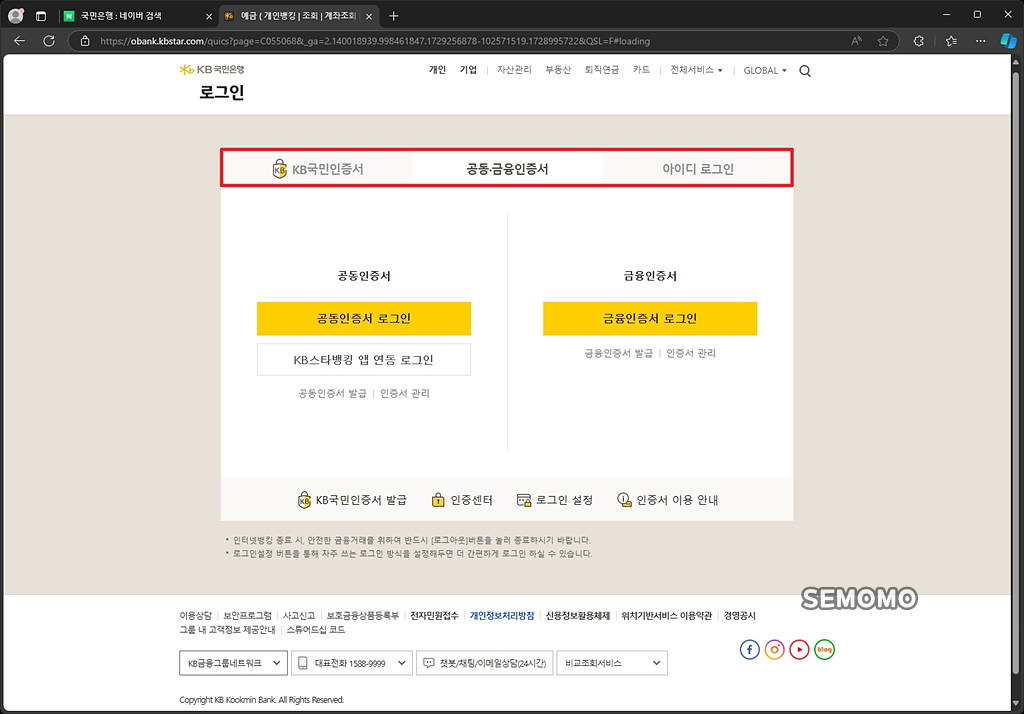The image size is (1024, 714).
Task: Close the 예금 개인뱅킹 tab
Action: pos(368,16)
